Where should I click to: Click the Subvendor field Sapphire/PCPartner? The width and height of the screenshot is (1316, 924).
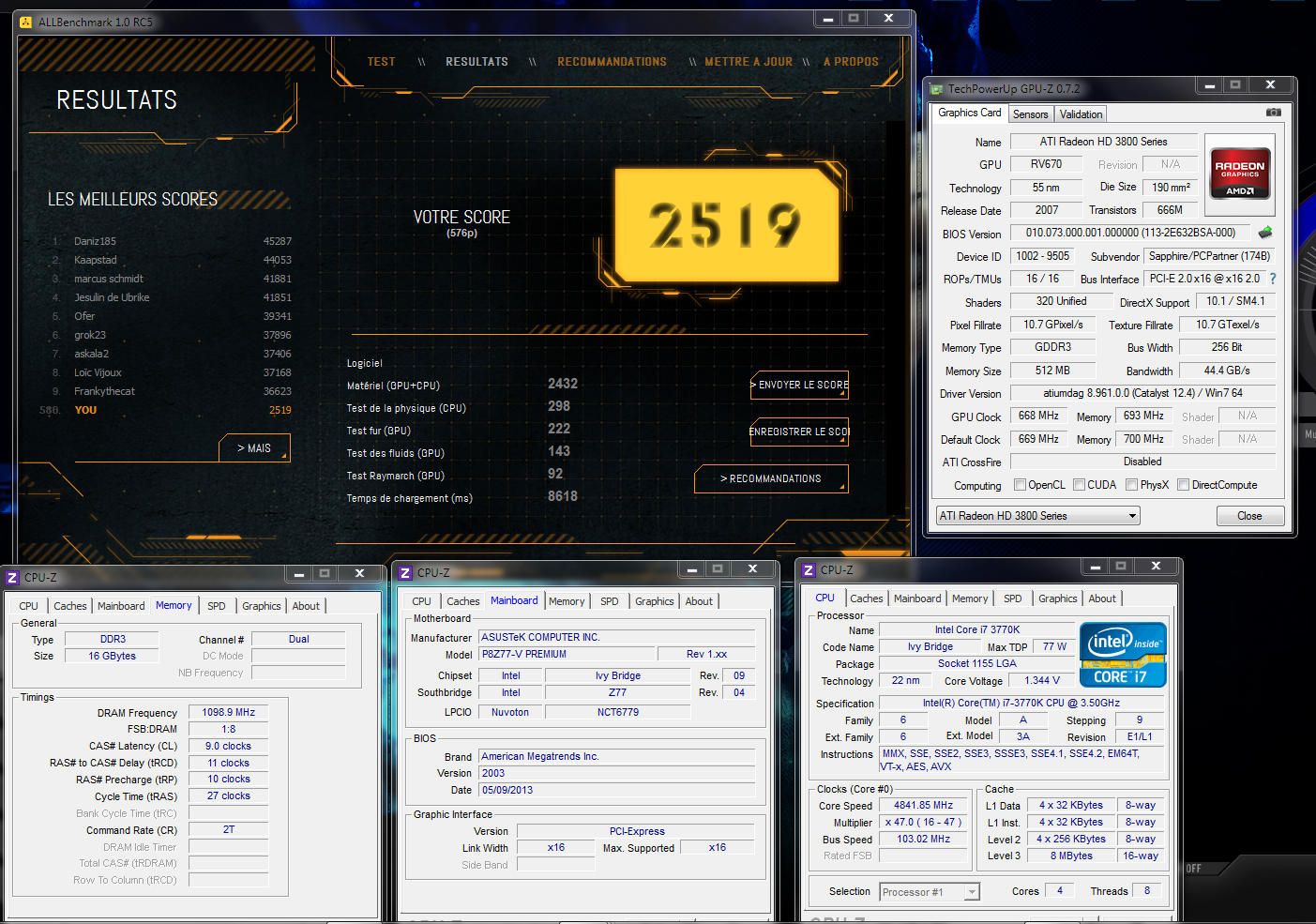[1209, 256]
